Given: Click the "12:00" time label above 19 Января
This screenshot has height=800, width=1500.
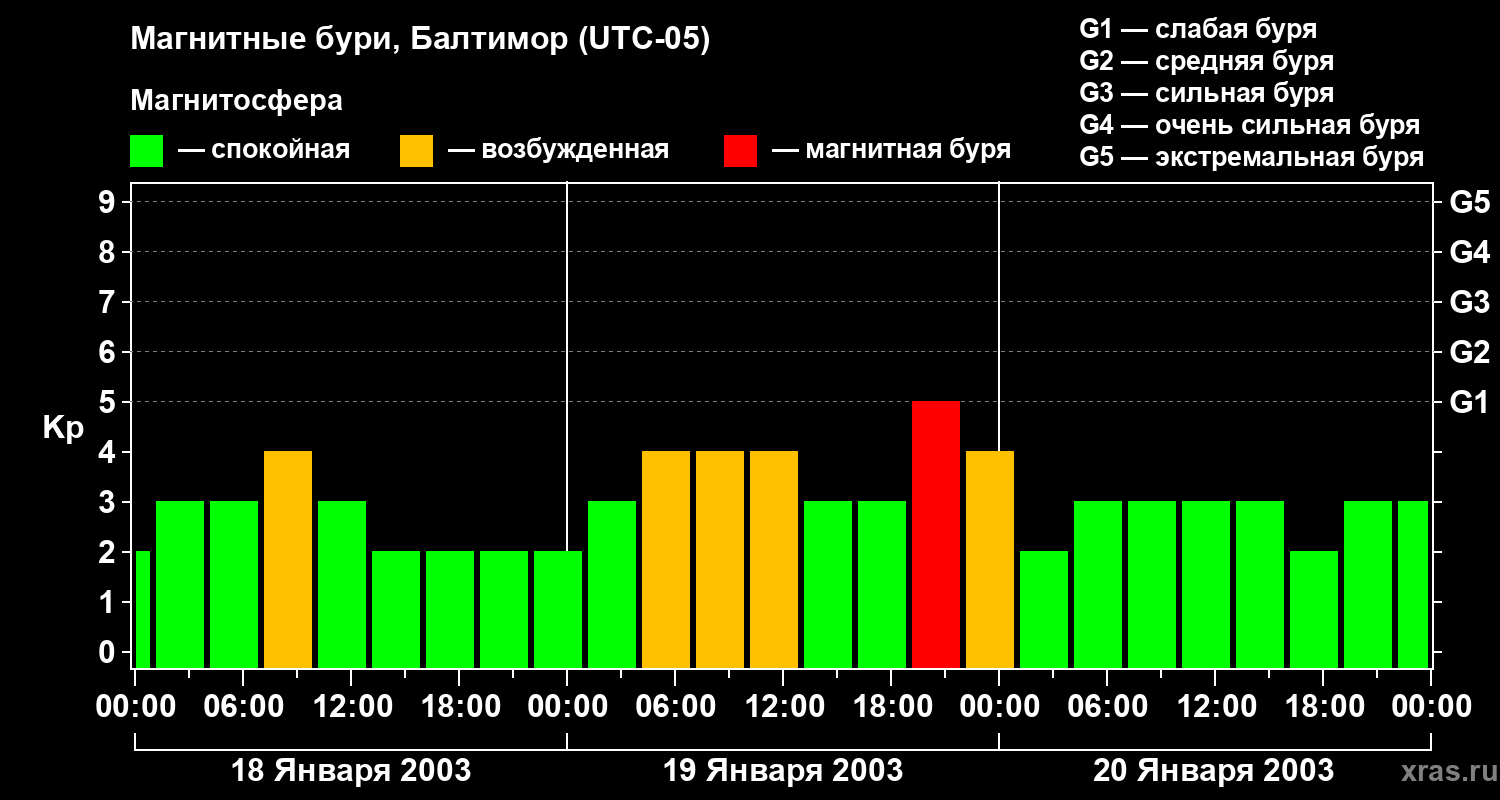Looking at the screenshot, I should (783, 707).
